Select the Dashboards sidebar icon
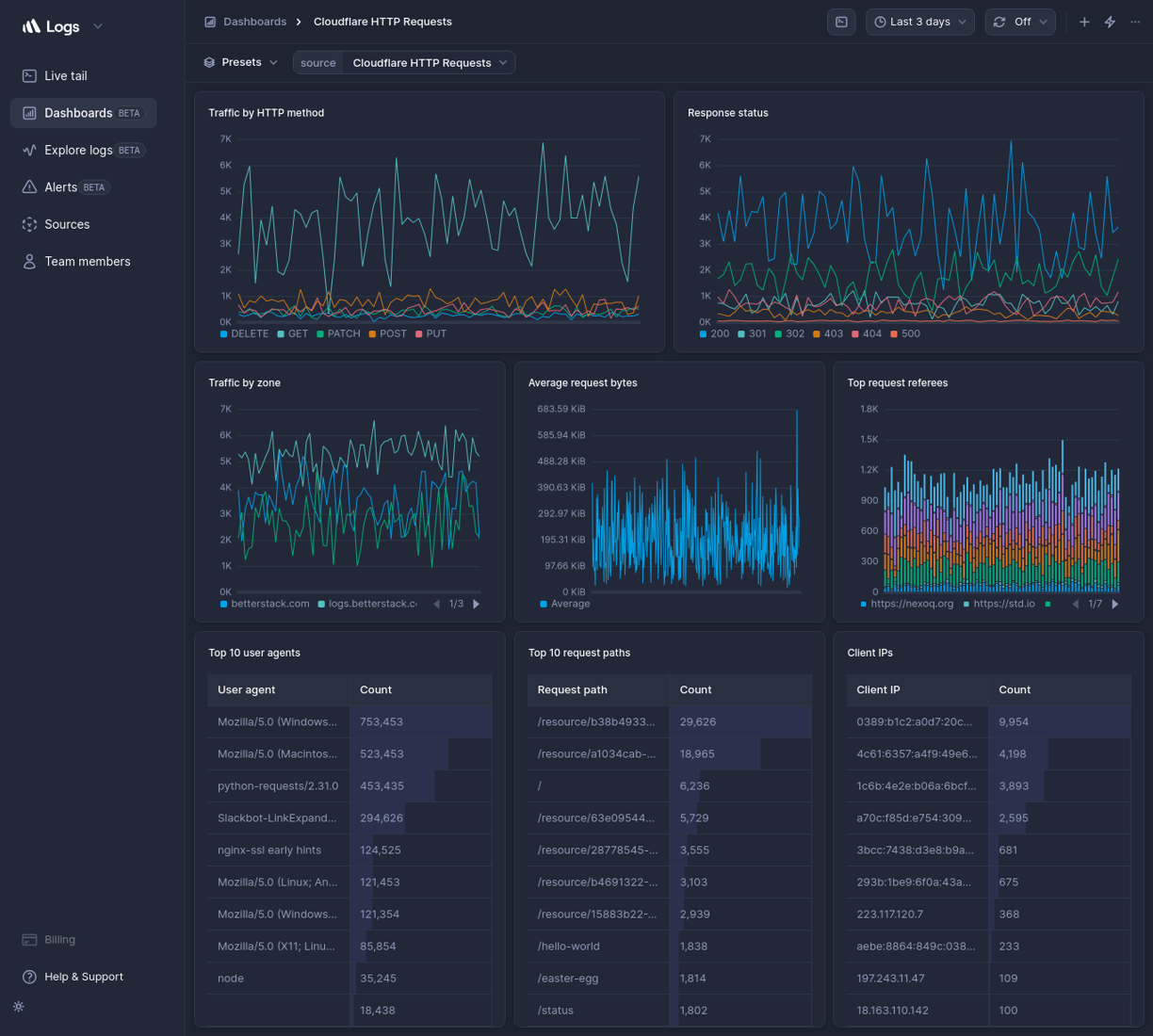The image size is (1153, 1036). tap(30, 112)
